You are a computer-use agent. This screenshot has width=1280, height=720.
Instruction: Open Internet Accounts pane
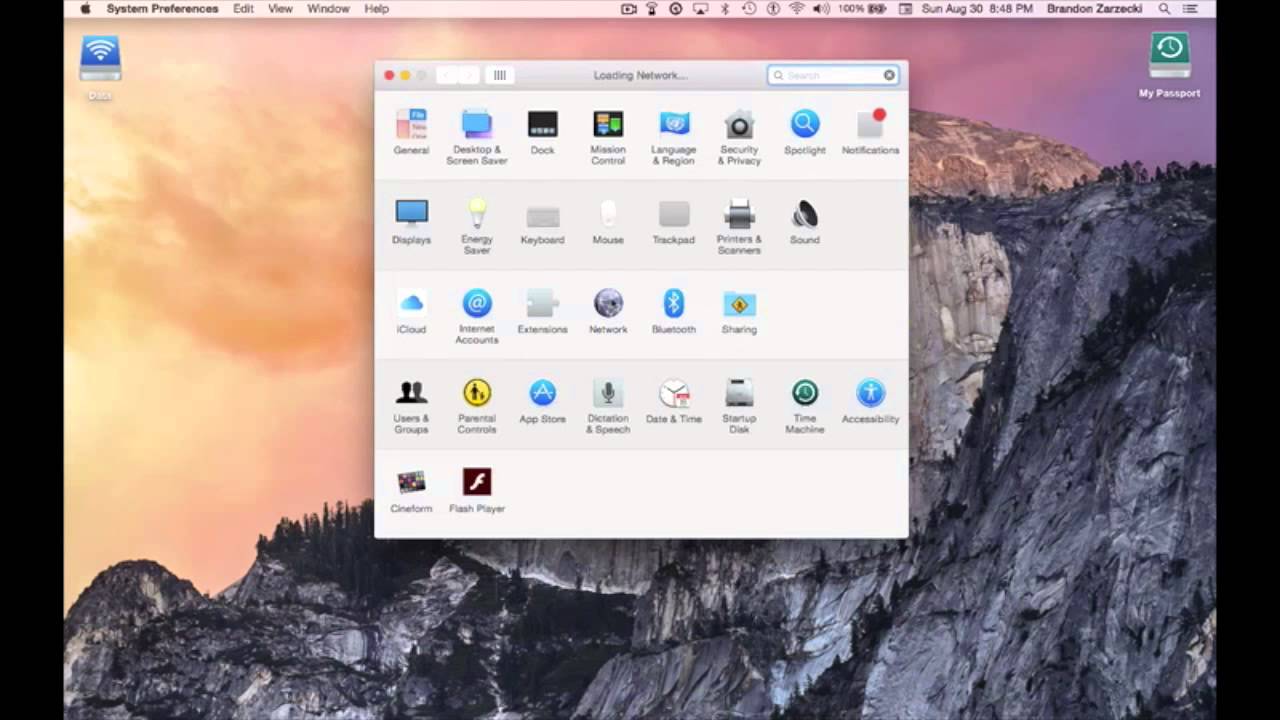tap(477, 317)
